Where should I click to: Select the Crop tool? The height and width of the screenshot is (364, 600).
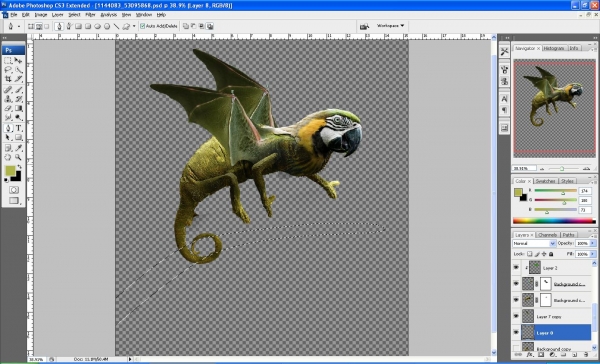coord(8,79)
